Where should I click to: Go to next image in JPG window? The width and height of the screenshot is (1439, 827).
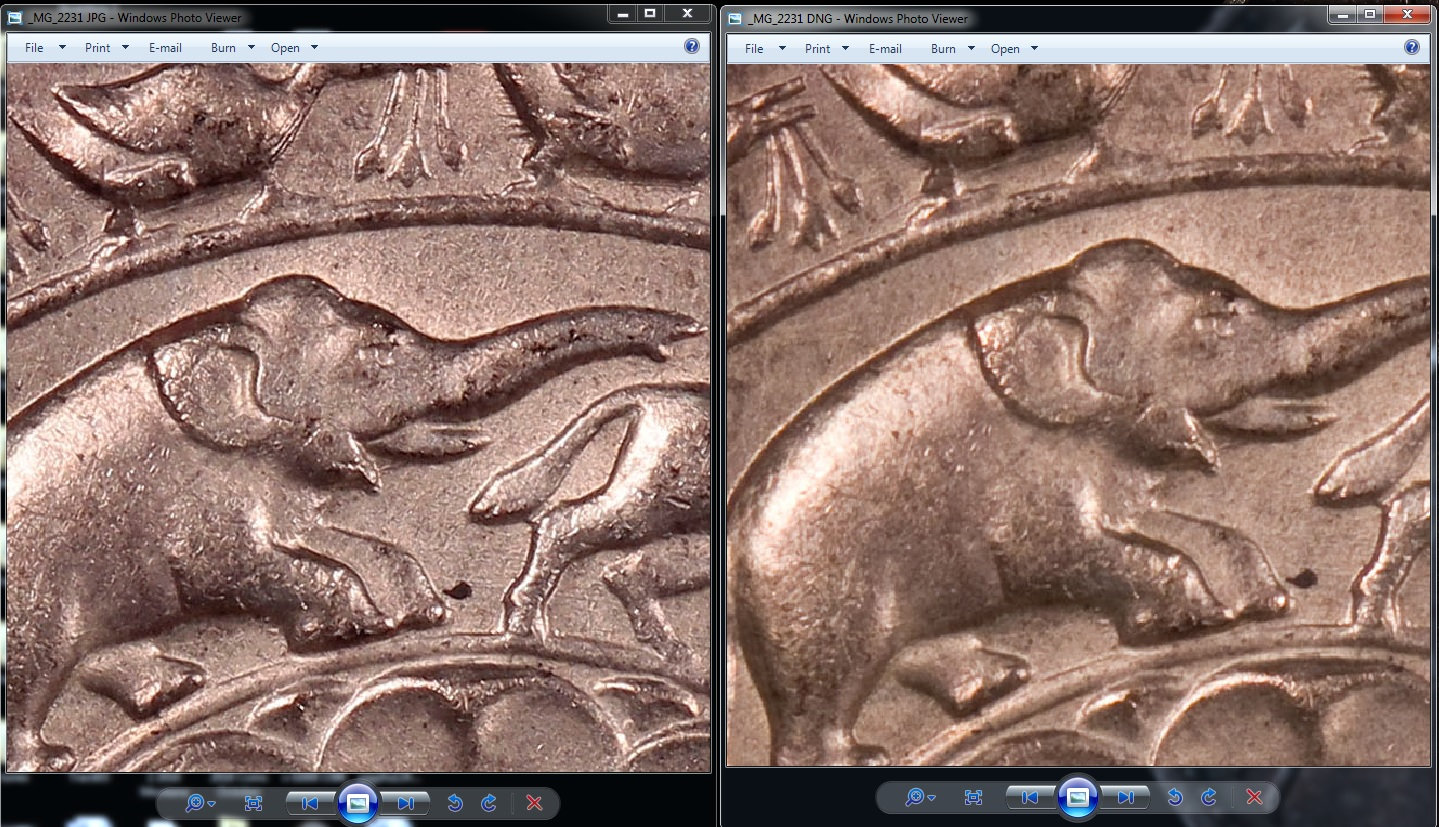pos(406,802)
